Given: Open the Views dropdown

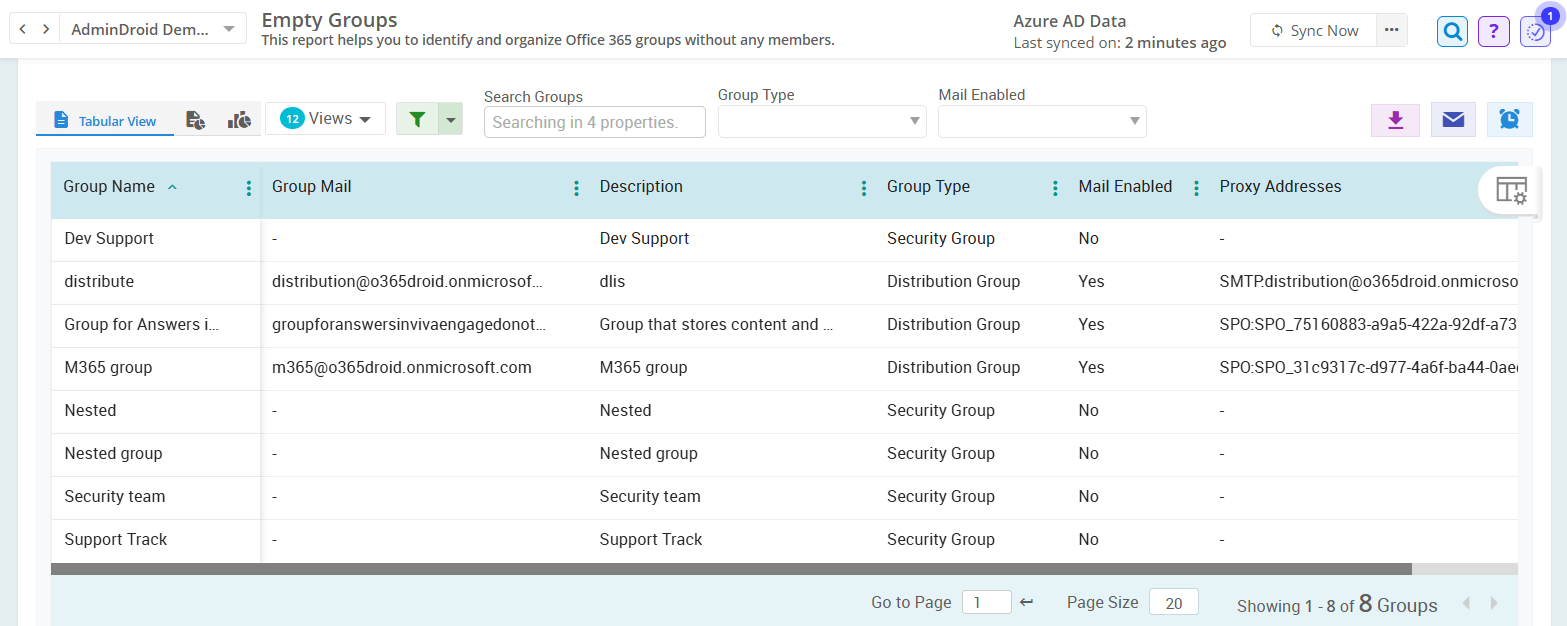Looking at the screenshot, I should click(325, 119).
